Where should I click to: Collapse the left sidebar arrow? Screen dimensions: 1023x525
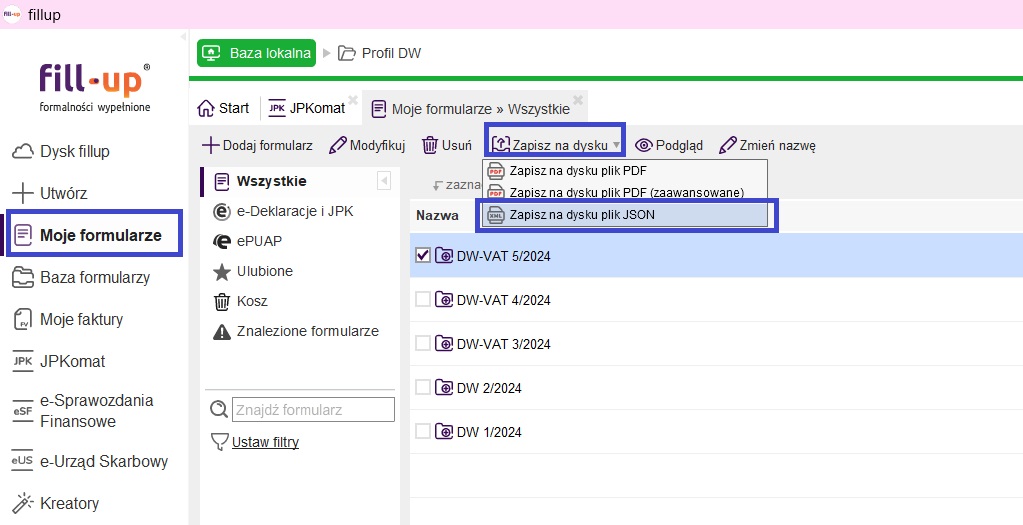[183, 37]
